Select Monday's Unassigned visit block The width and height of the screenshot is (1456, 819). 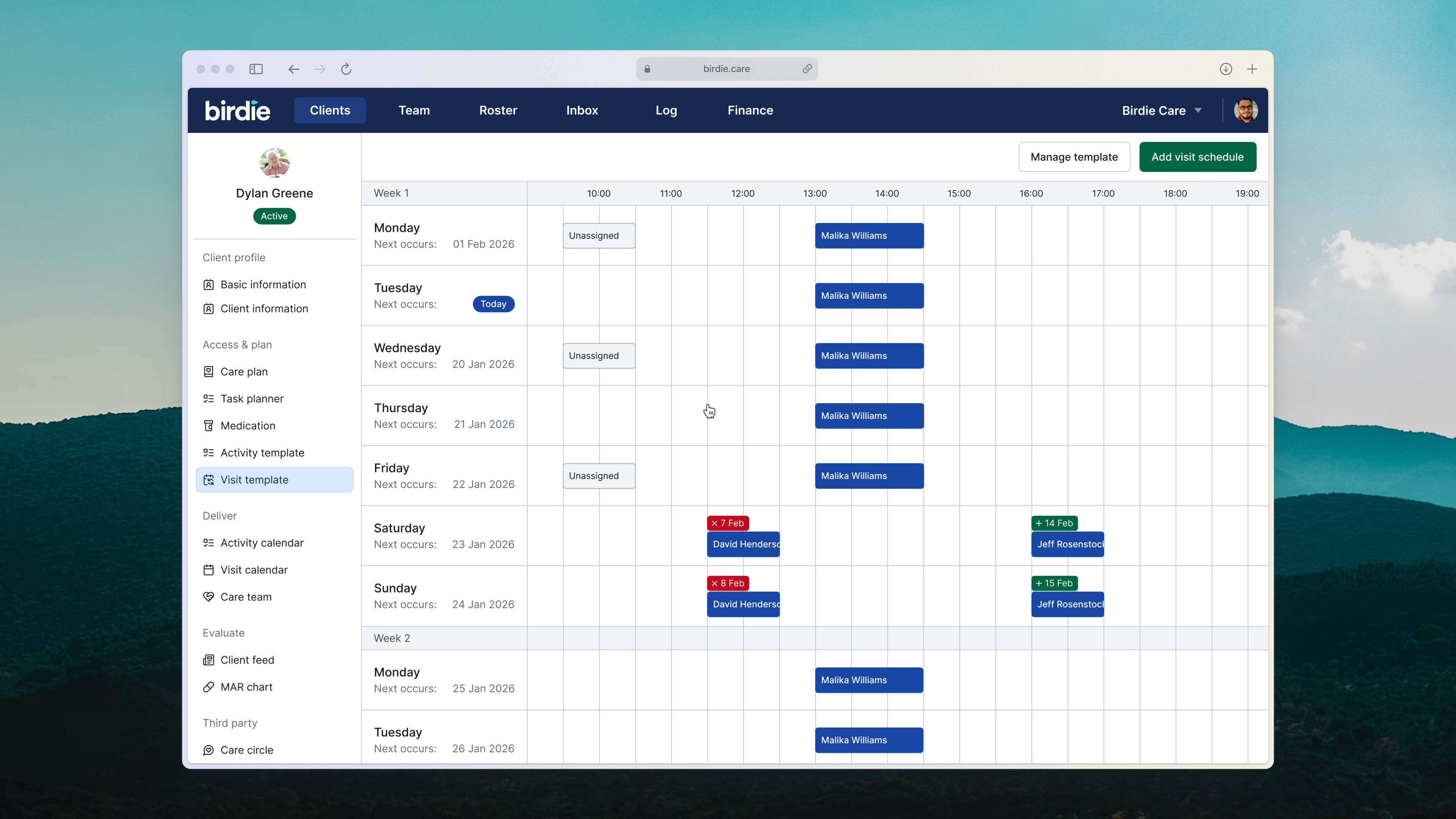click(x=599, y=236)
